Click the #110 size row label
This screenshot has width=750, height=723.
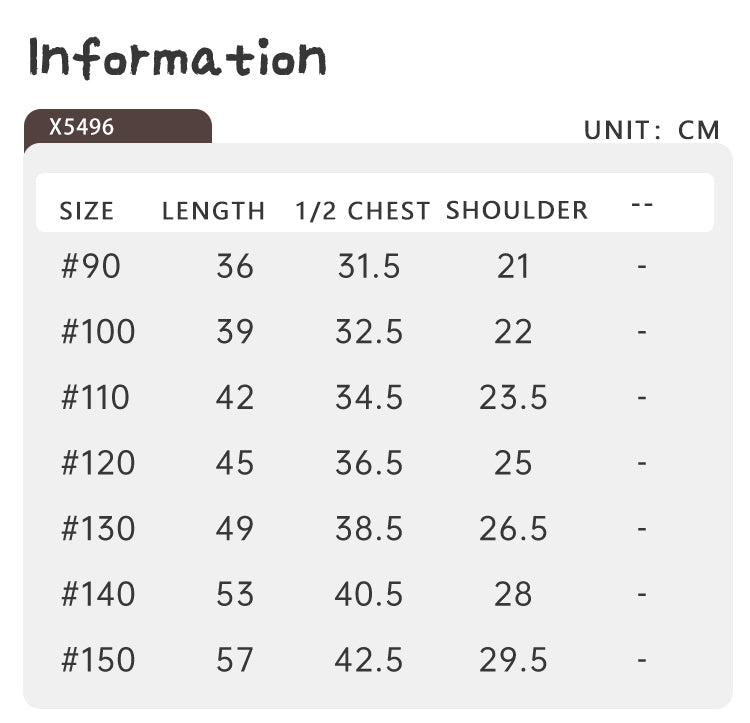[x=95, y=397]
